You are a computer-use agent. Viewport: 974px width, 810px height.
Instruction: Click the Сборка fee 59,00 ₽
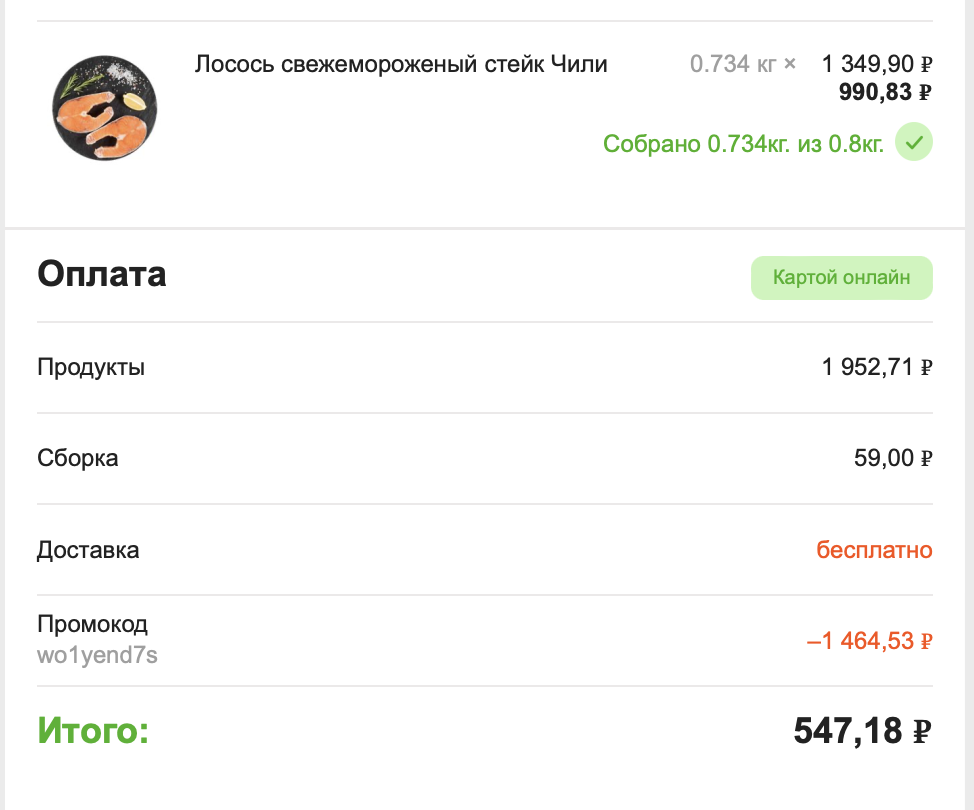(893, 458)
